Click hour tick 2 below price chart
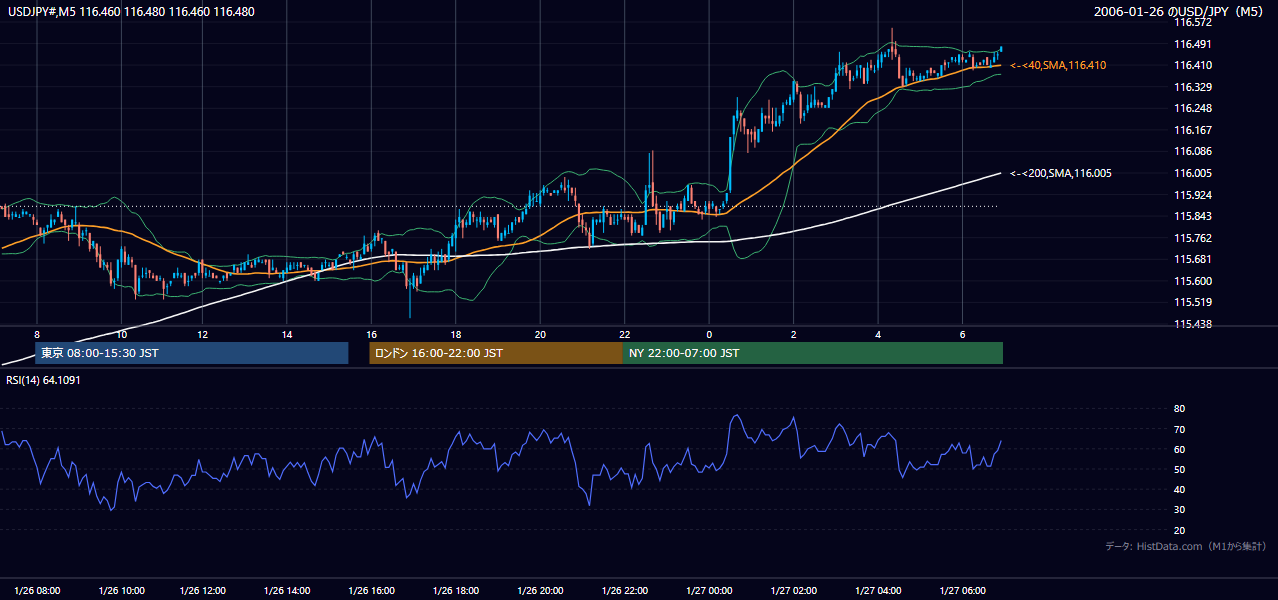Screen dimensions: 1278x600 click(x=793, y=334)
